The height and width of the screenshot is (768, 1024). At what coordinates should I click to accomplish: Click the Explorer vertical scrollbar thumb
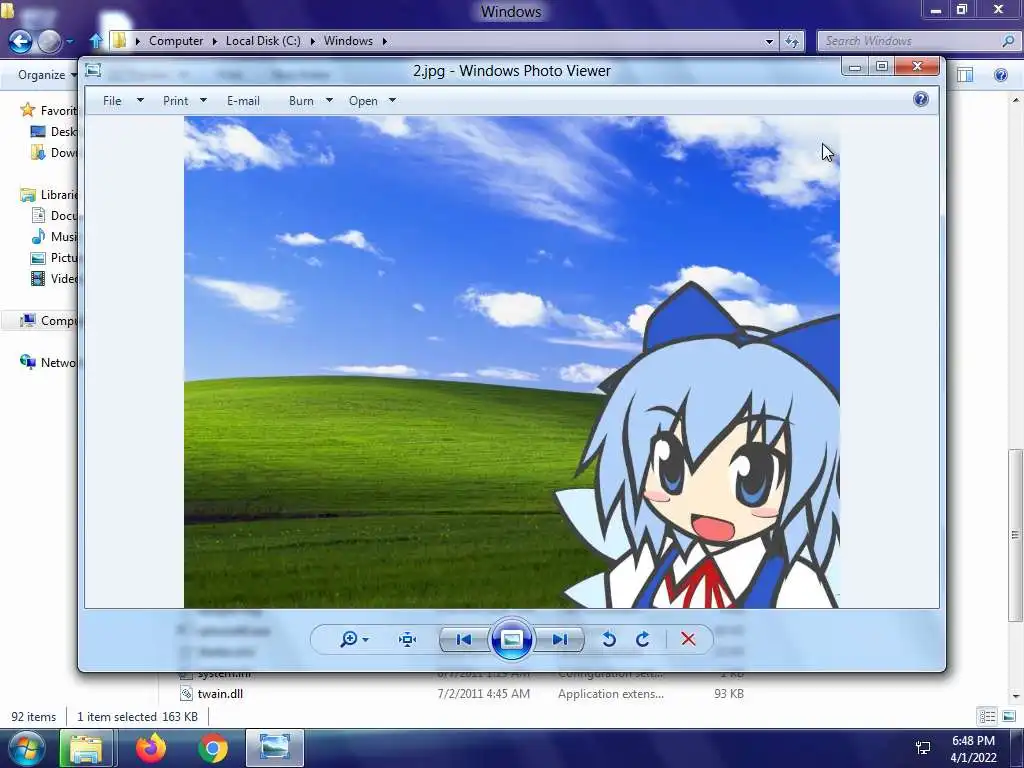(x=1014, y=534)
